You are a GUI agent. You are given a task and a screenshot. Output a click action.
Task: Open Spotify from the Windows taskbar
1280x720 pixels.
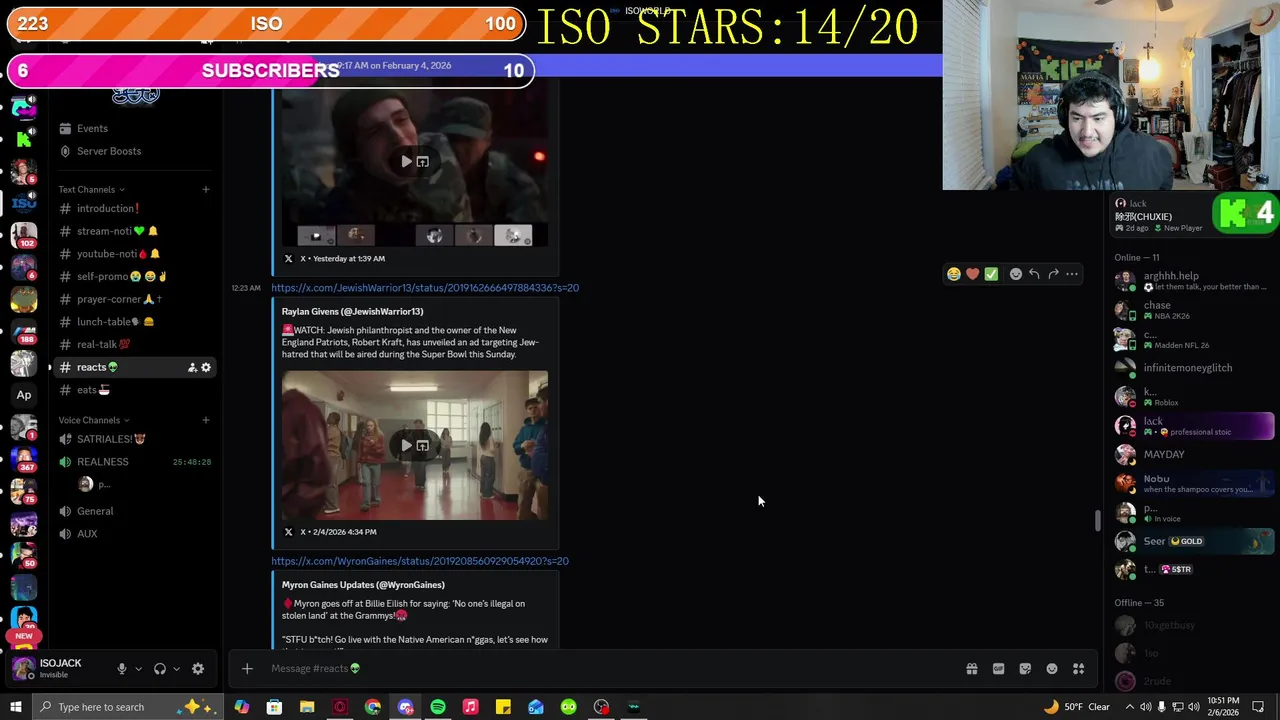pos(438,707)
